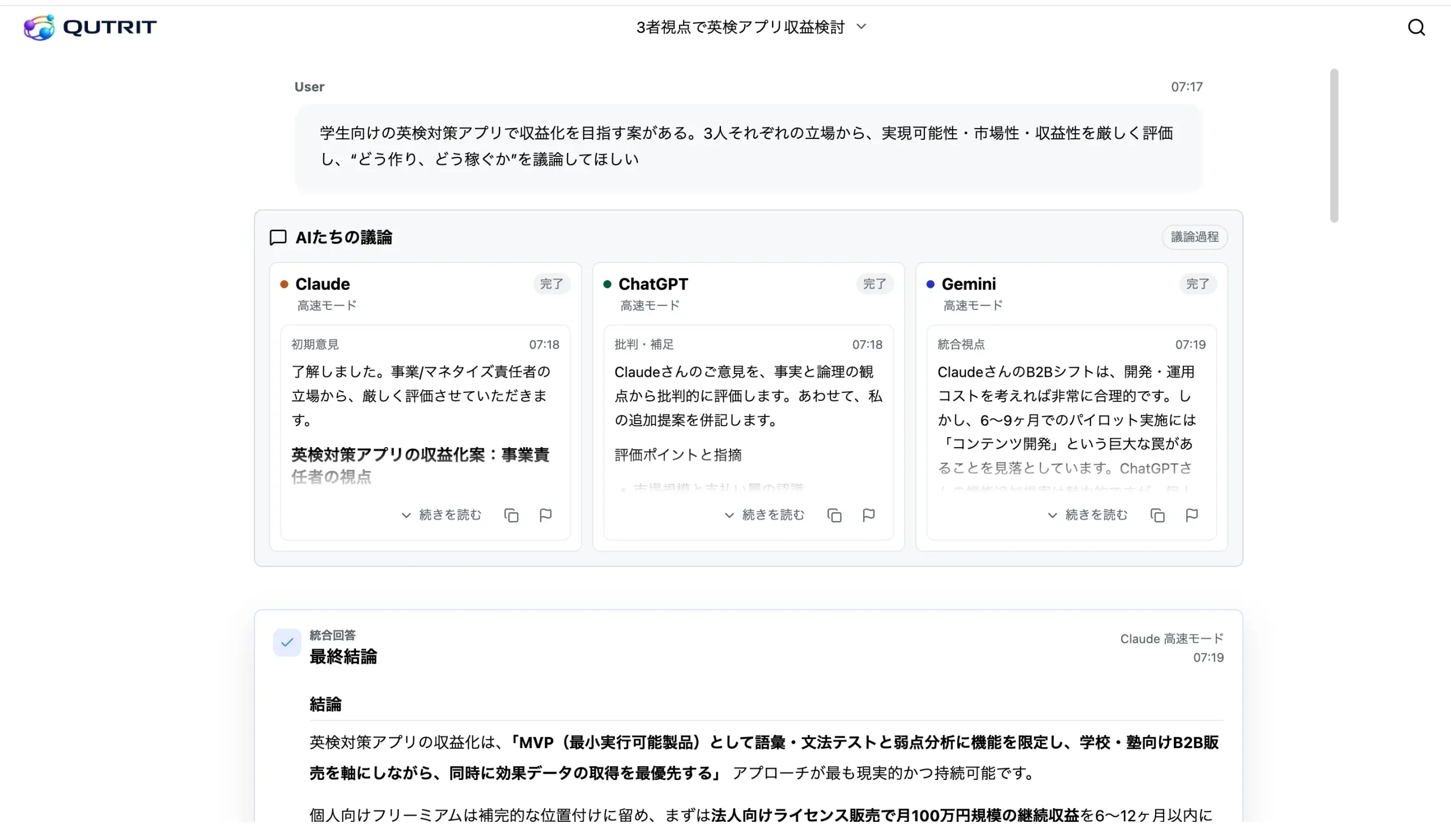Click 高速モード under ChatGPT heading
Viewport: 1451px width, 840px height.
(x=650, y=306)
